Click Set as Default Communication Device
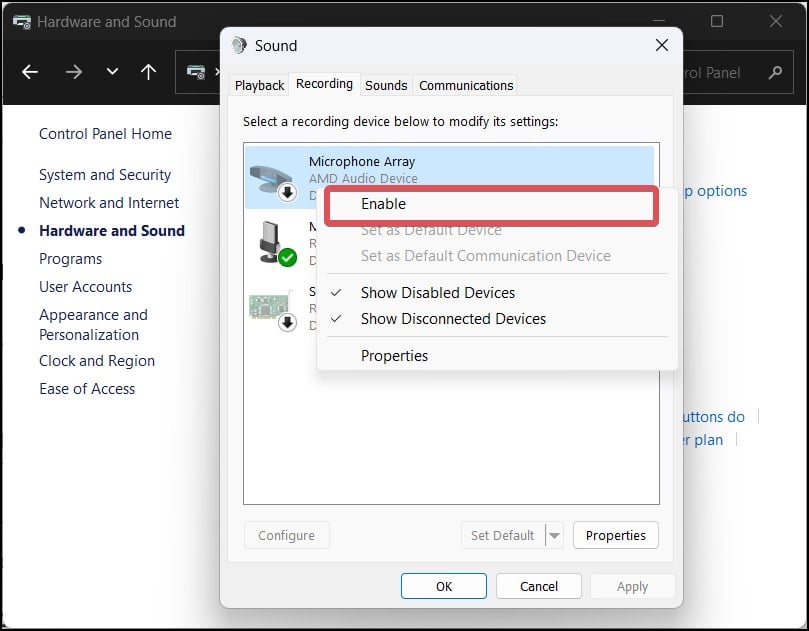Image resolution: width=809 pixels, height=631 pixels. point(486,256)
